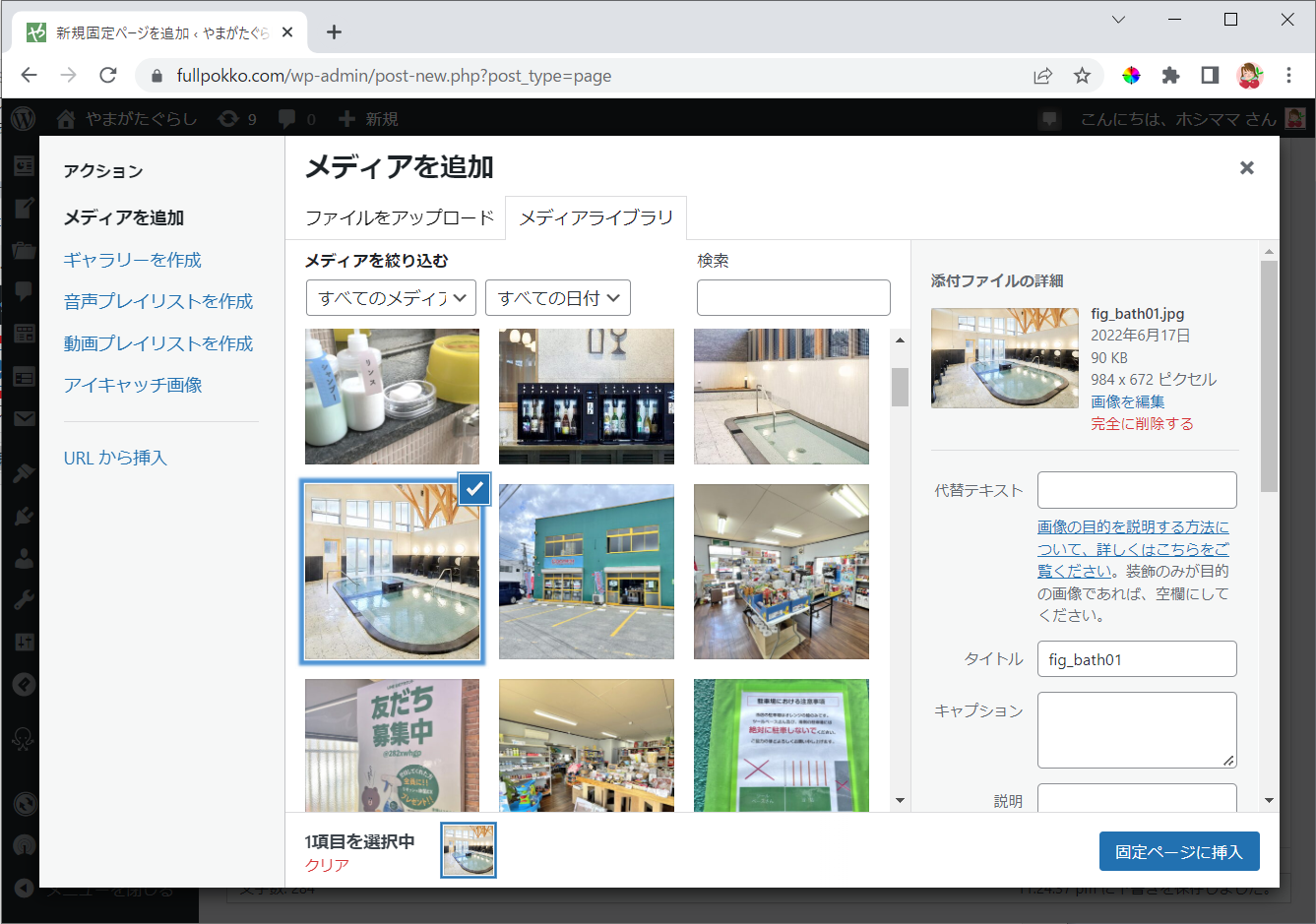The width and height of the screenshot is (1316, 924).
Task: Uncheck the selected bath image checkmark
Action: (474, 488)
